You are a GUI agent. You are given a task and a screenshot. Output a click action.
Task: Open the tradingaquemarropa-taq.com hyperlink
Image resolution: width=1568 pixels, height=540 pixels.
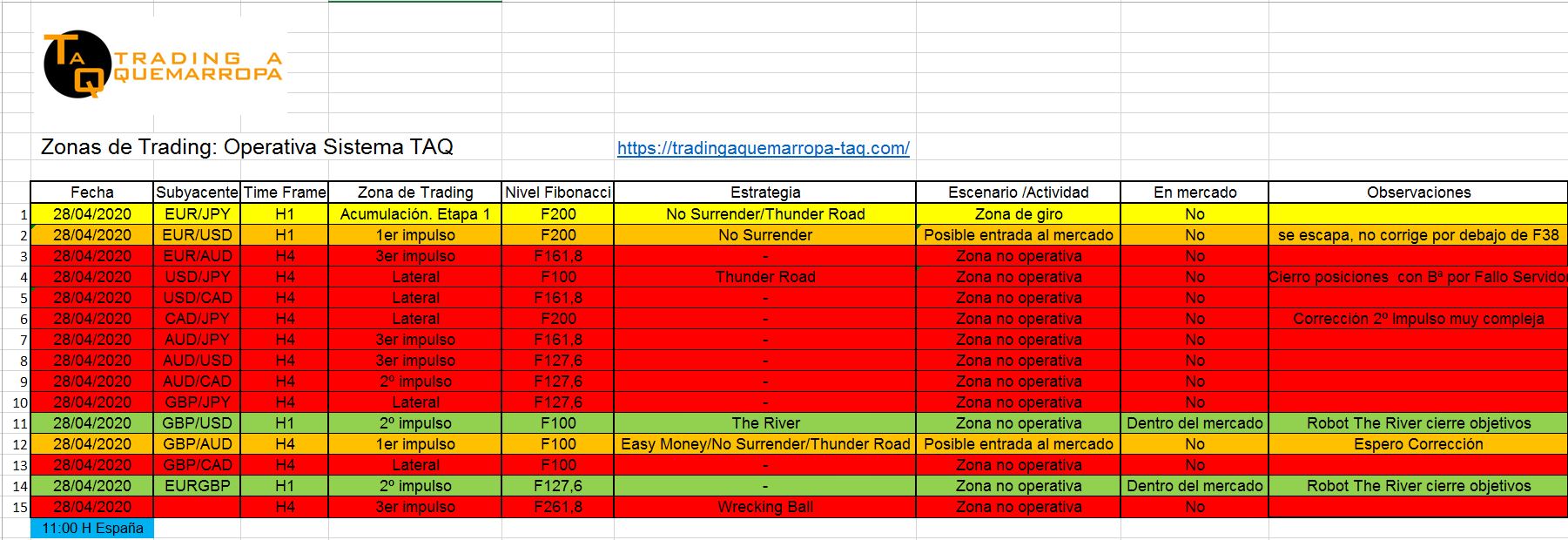763,148
